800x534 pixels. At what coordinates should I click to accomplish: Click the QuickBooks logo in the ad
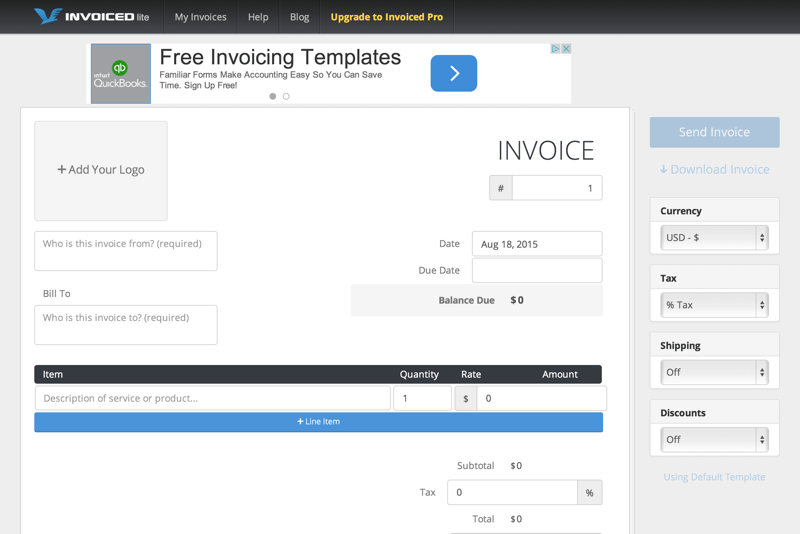[x=121, y=73]
